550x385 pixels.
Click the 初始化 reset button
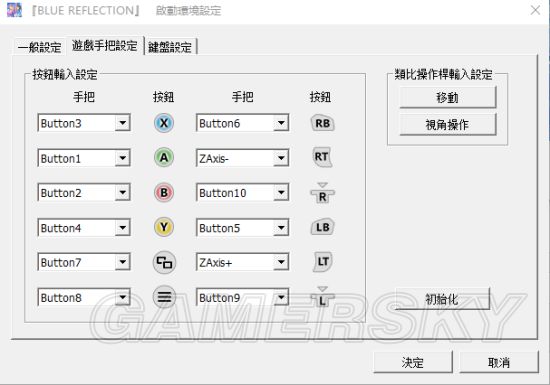pos(442,299)
